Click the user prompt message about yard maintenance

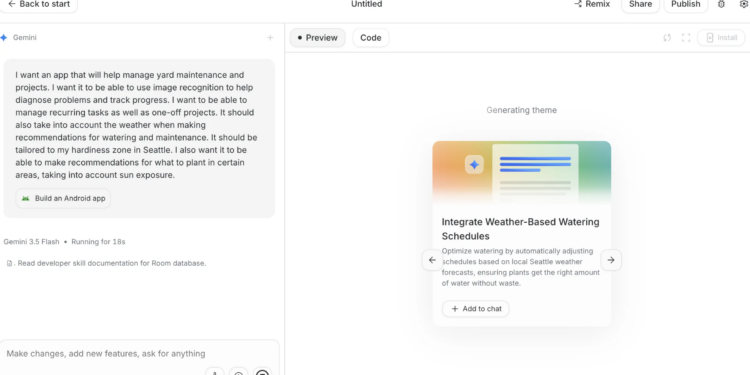point(136,125)
